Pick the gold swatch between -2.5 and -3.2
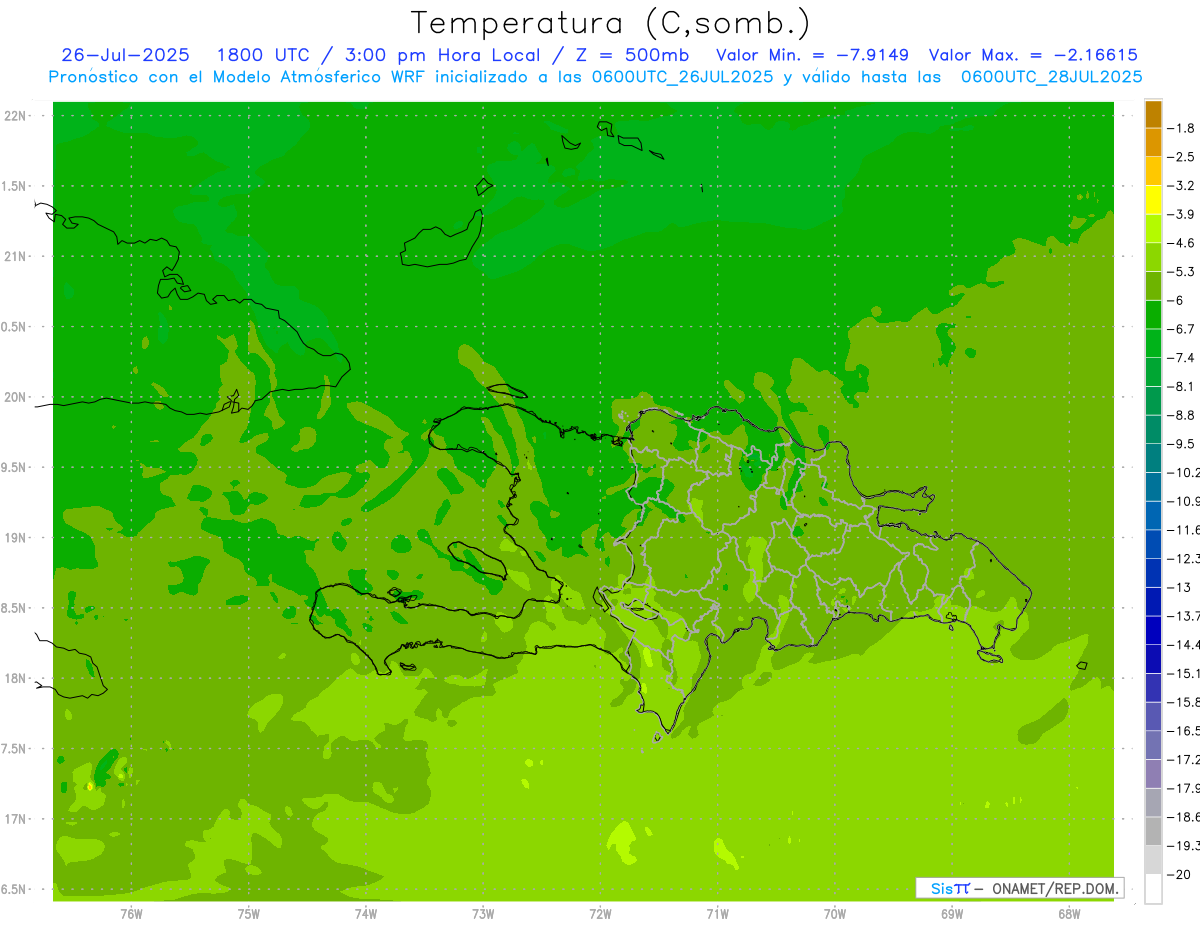Viewport: 1200px width, 927px height. pyautogui.click(x=1153, y=171)
